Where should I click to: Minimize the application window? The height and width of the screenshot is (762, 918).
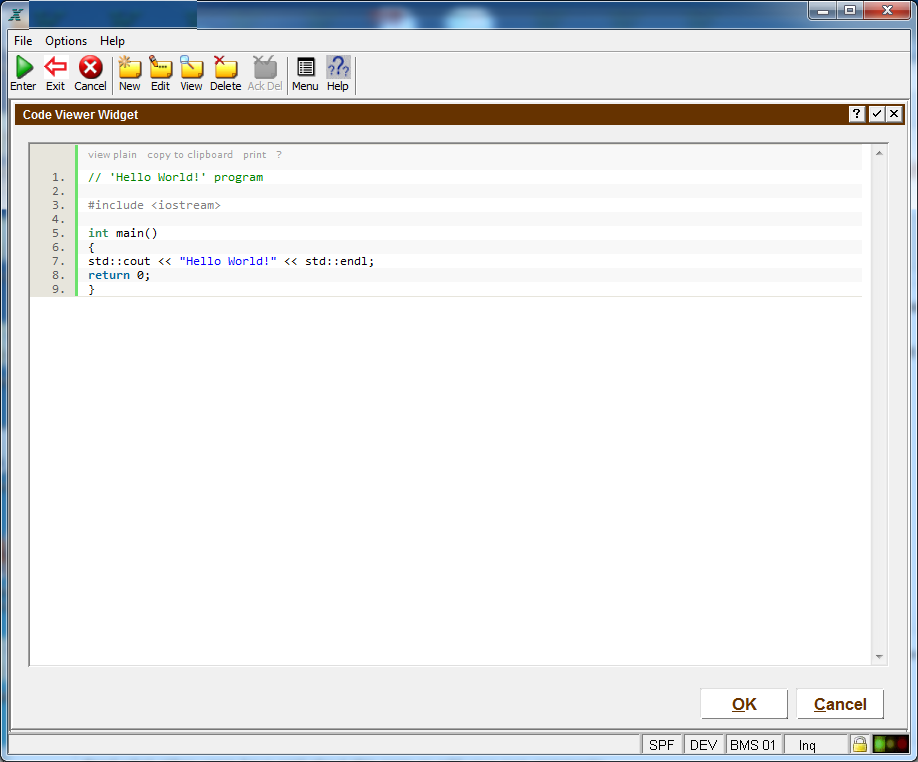pos(823,11)
